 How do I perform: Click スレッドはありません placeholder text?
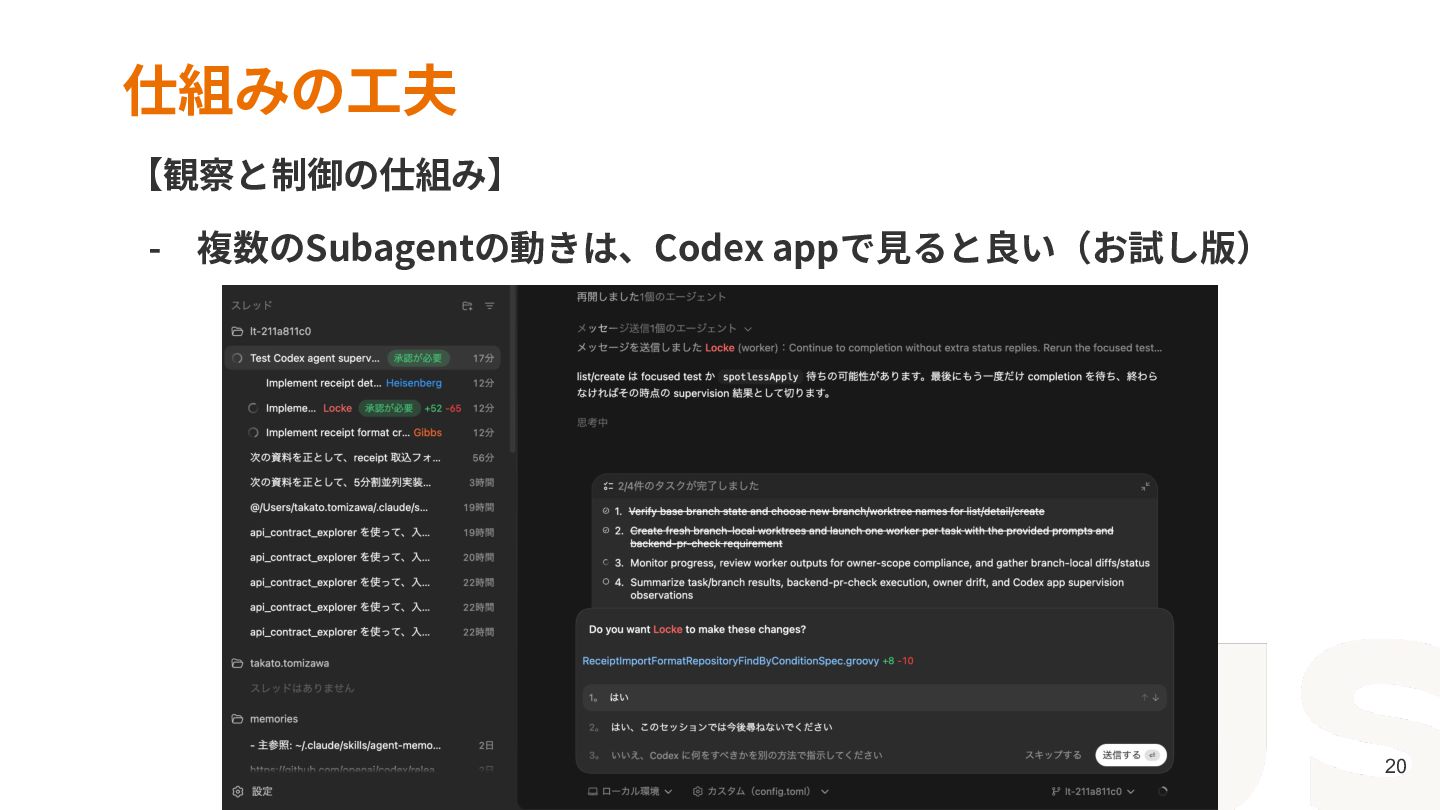[302, 689]
